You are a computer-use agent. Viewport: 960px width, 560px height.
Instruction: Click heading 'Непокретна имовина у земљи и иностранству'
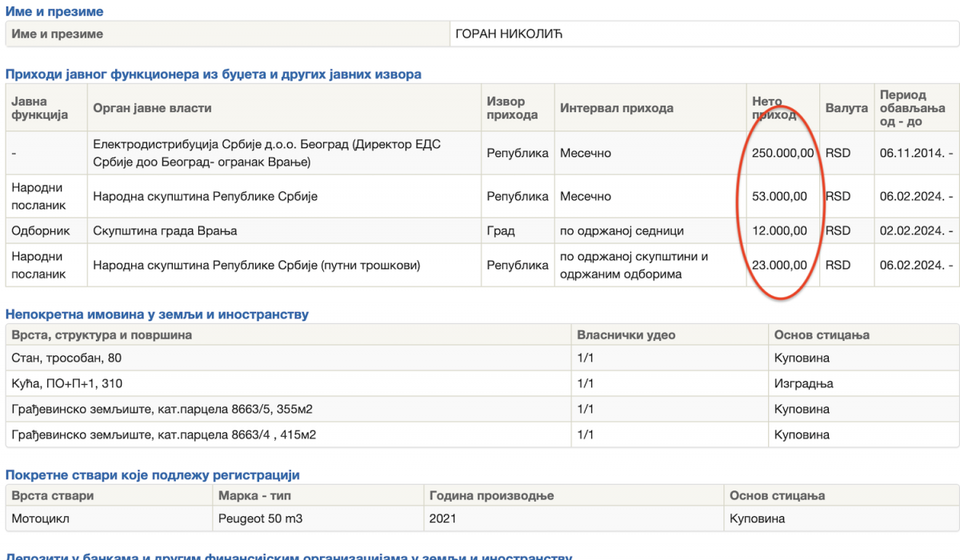click(x=157, y=314)
